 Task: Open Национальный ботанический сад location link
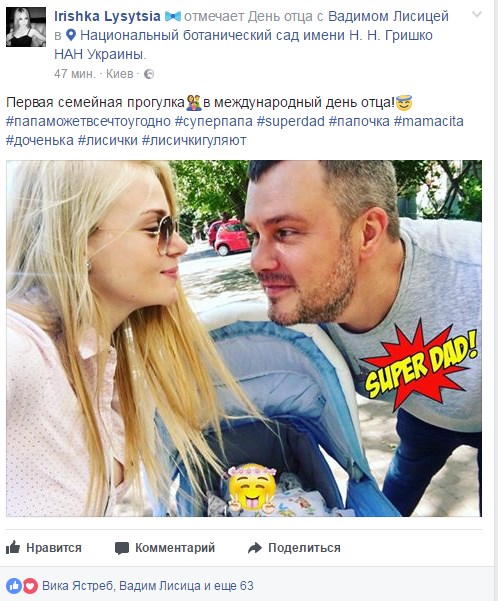tap(243, 44)
